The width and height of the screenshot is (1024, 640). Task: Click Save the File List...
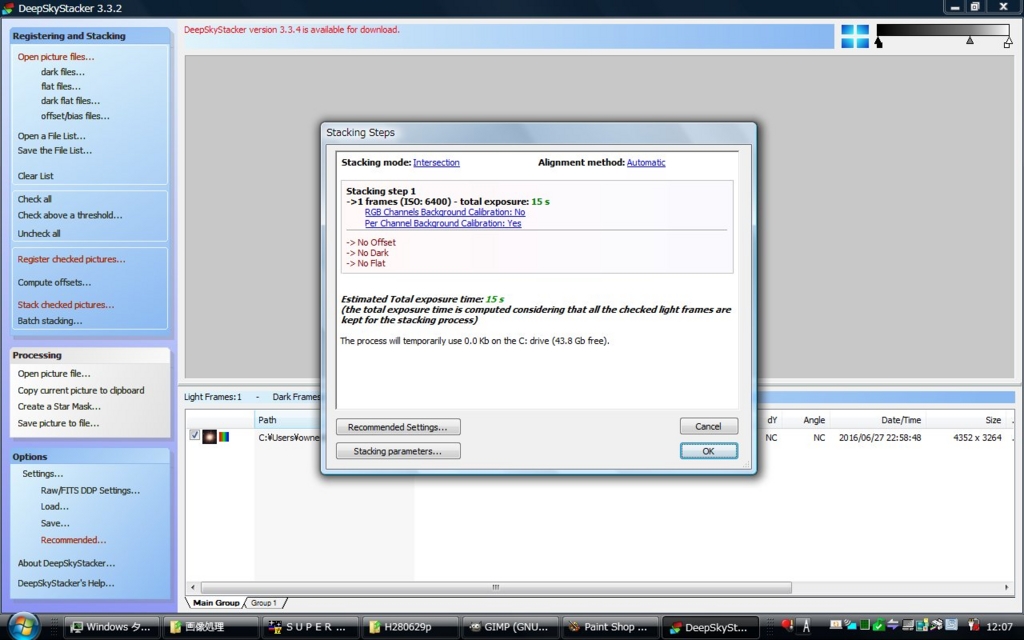coord(55,150)
